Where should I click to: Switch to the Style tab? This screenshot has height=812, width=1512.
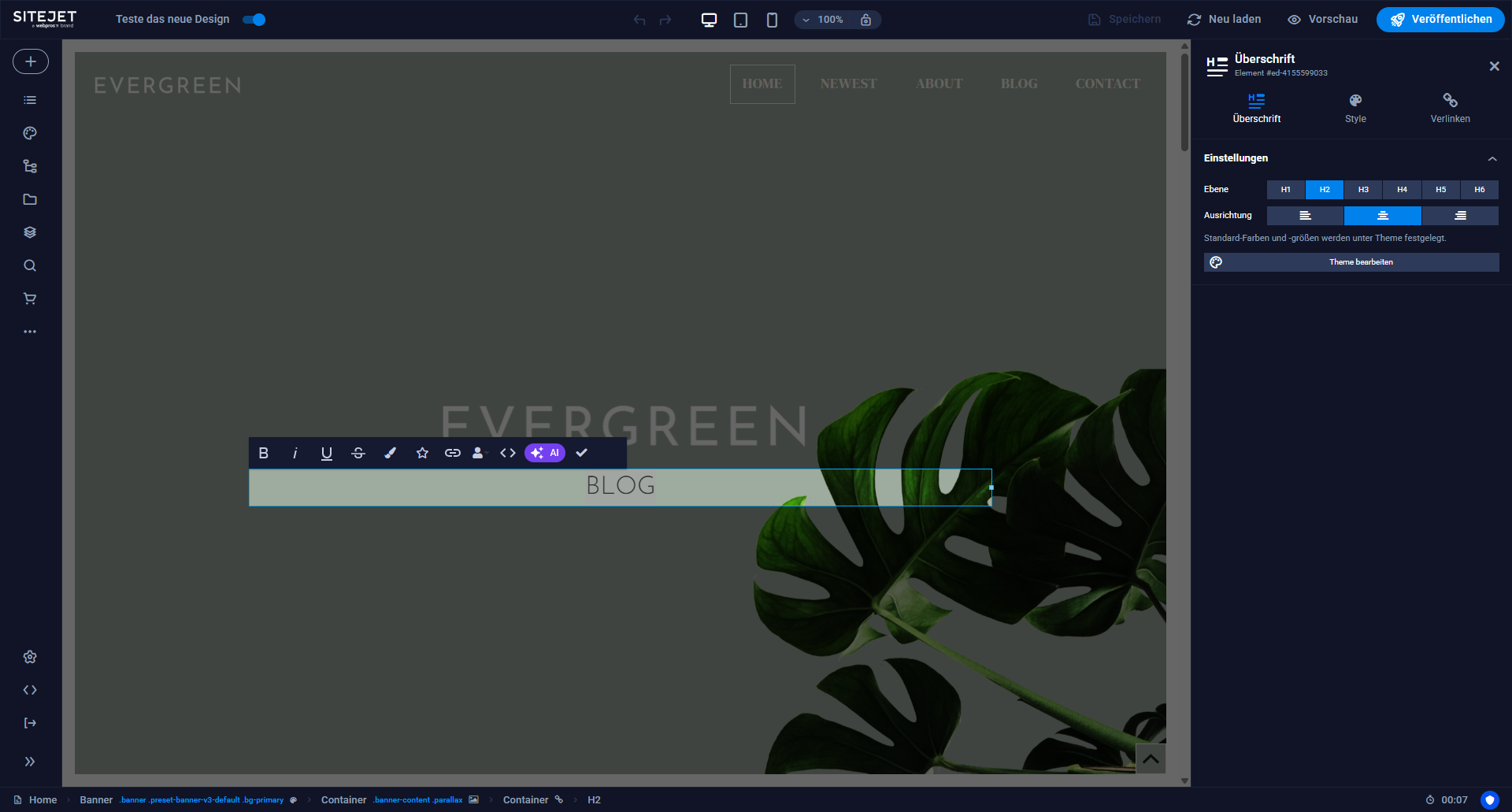1355,109
